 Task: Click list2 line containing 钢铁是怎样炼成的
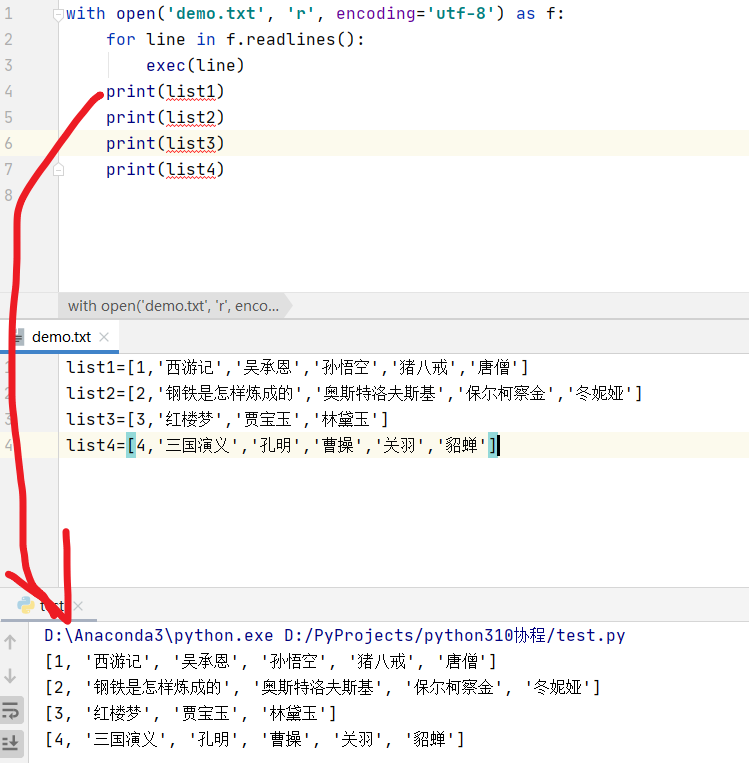pyautogui.click(x=354, y=393)
